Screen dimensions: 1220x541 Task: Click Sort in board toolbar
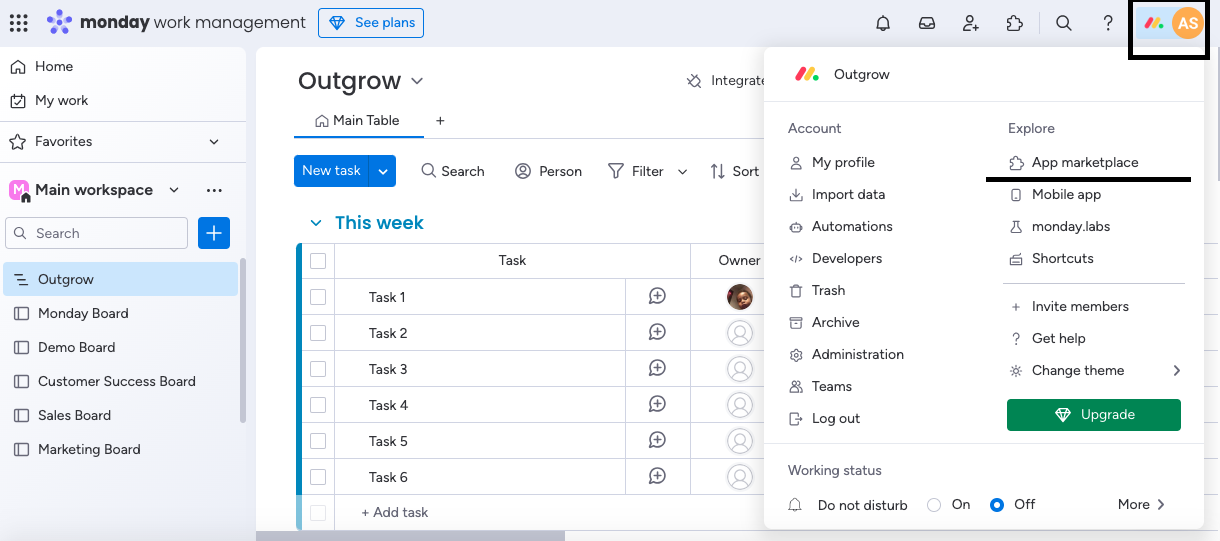pos(734,171)
